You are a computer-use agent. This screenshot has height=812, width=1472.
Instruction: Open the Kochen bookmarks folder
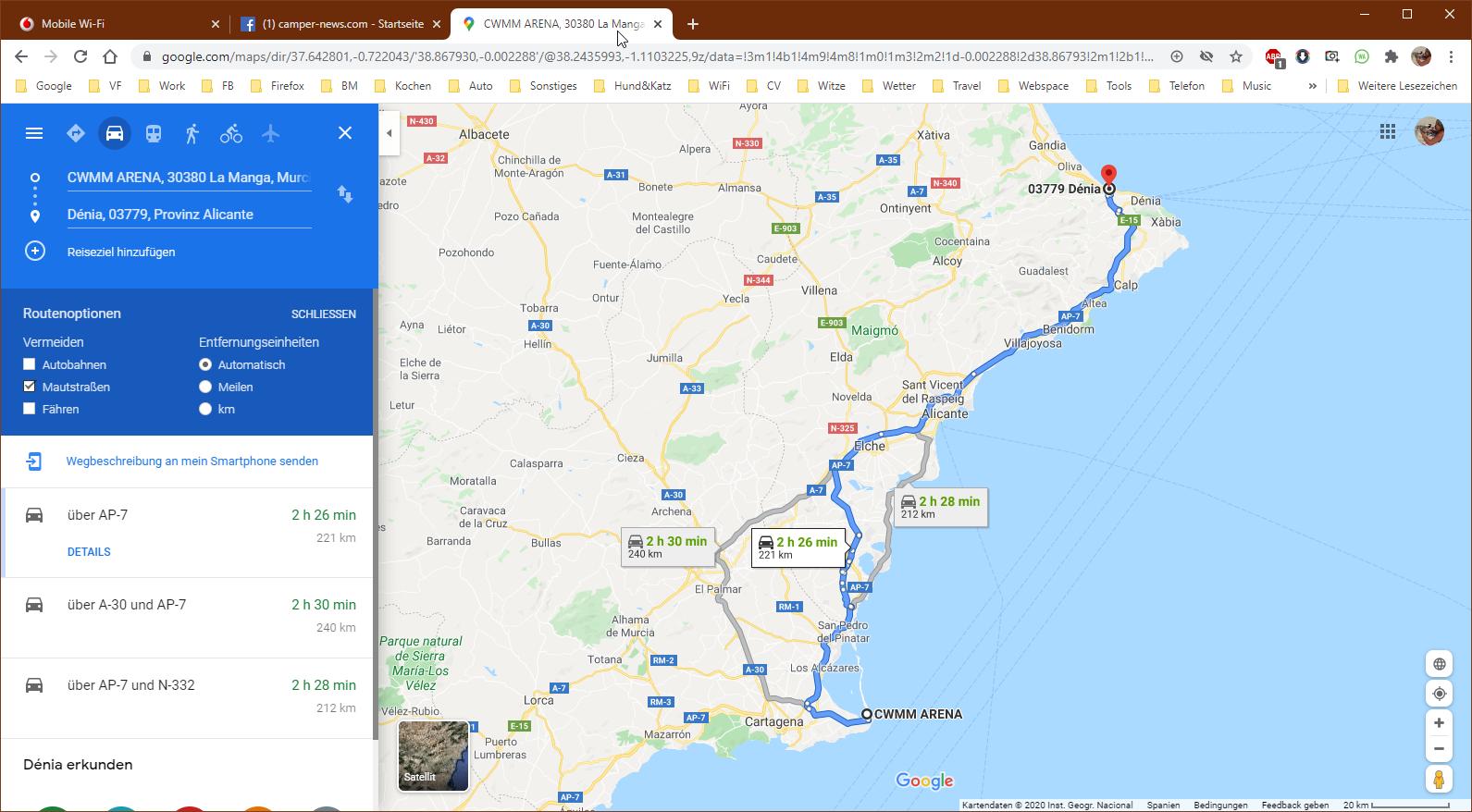(x=402, y=86)
